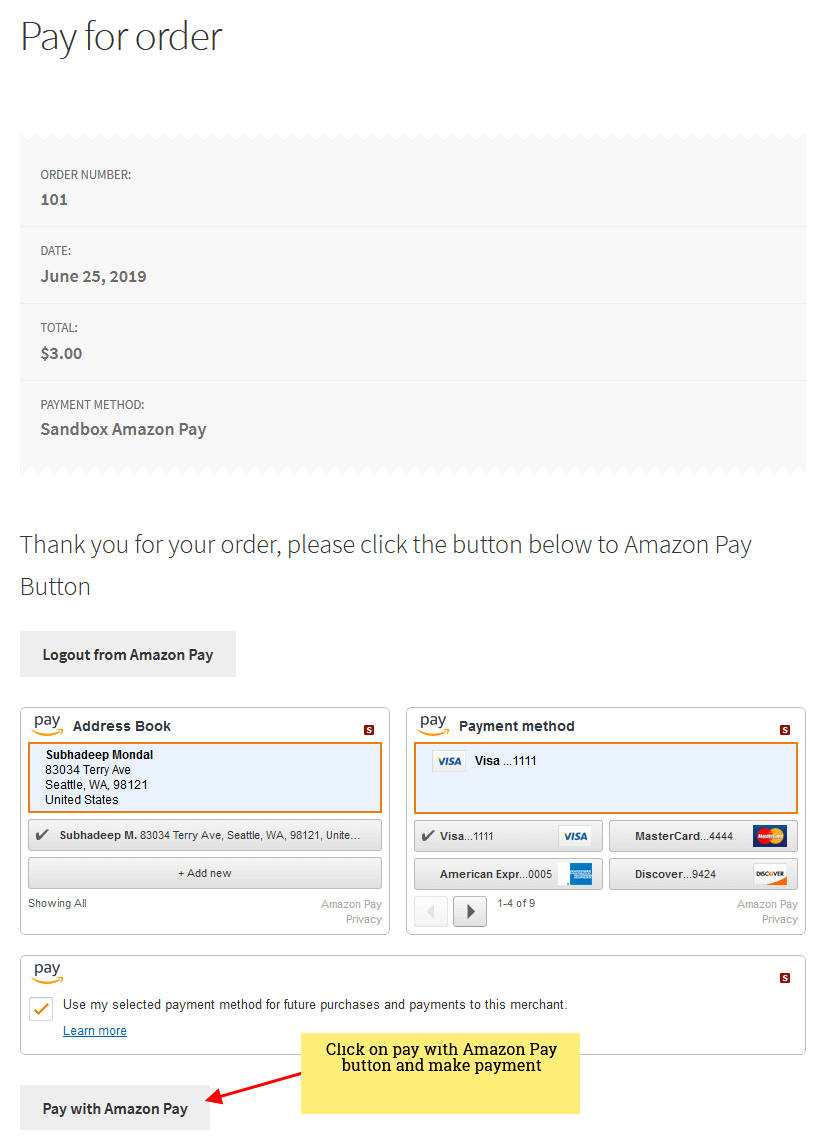Go to previous page of payment methods

click(x=431, y=912)
